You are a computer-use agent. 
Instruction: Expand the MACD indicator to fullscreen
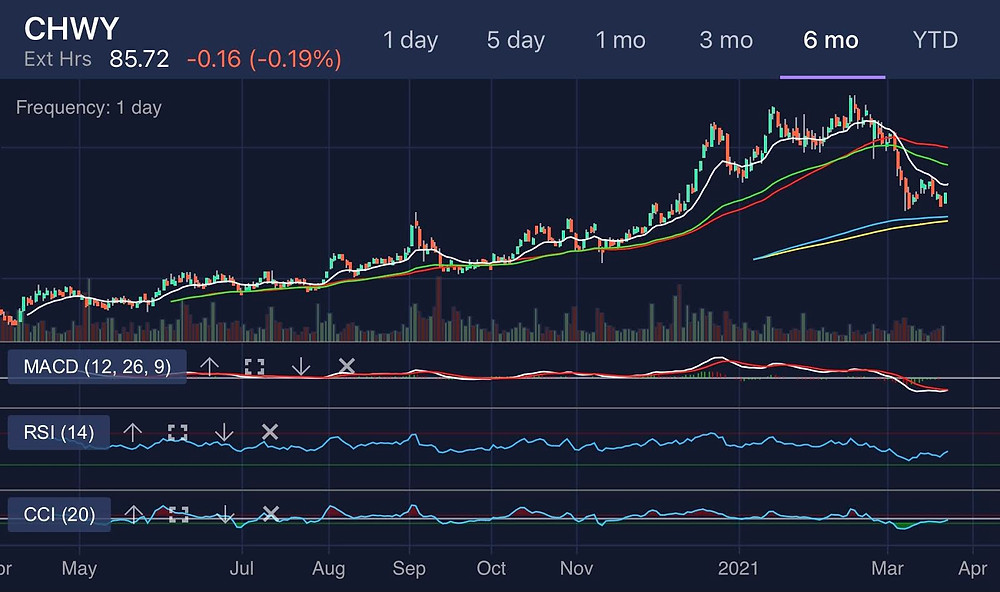[254, 366]
